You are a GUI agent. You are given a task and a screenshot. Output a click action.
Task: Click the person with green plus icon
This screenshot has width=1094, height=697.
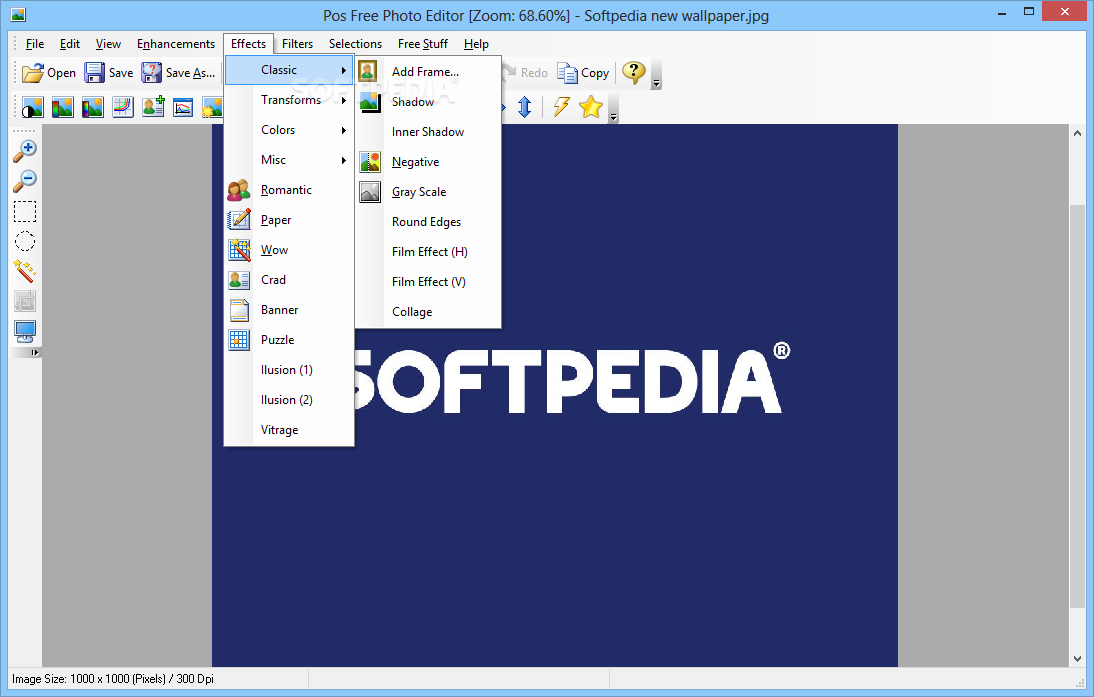tap(153, 107)
